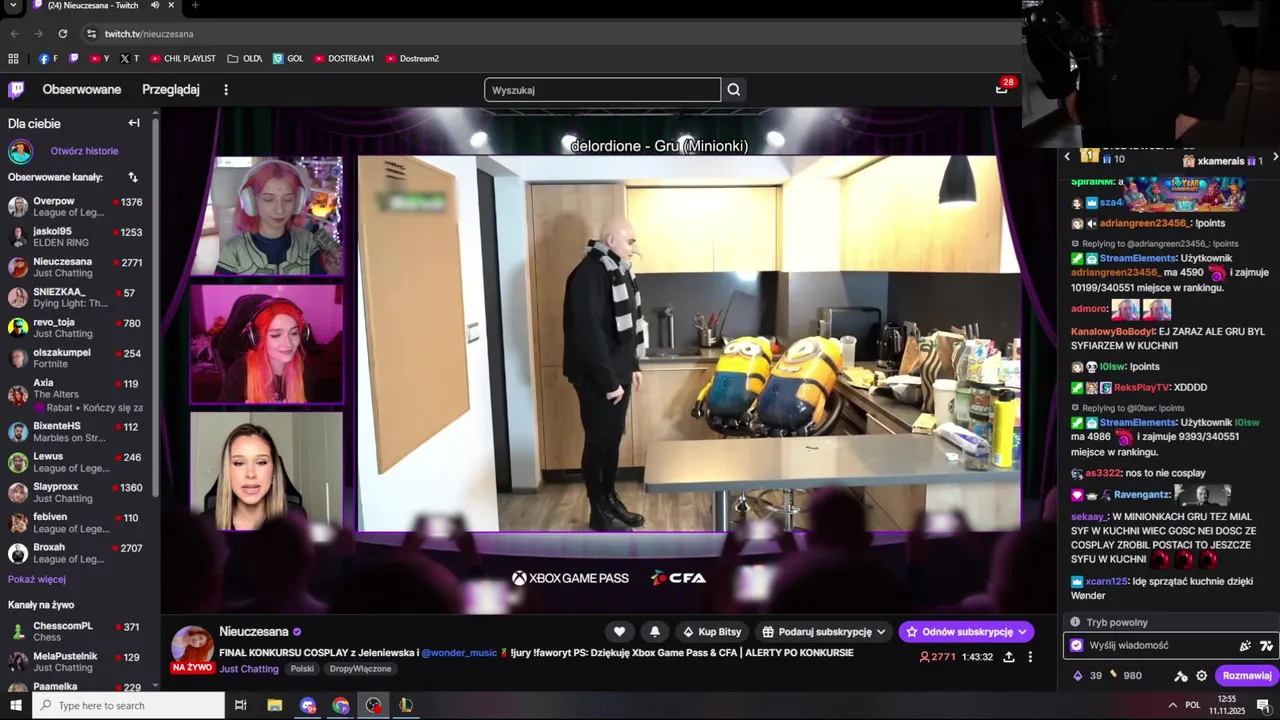1280x720 pixels.
Task: Click the site info icon in address bar
Action: 91,34
